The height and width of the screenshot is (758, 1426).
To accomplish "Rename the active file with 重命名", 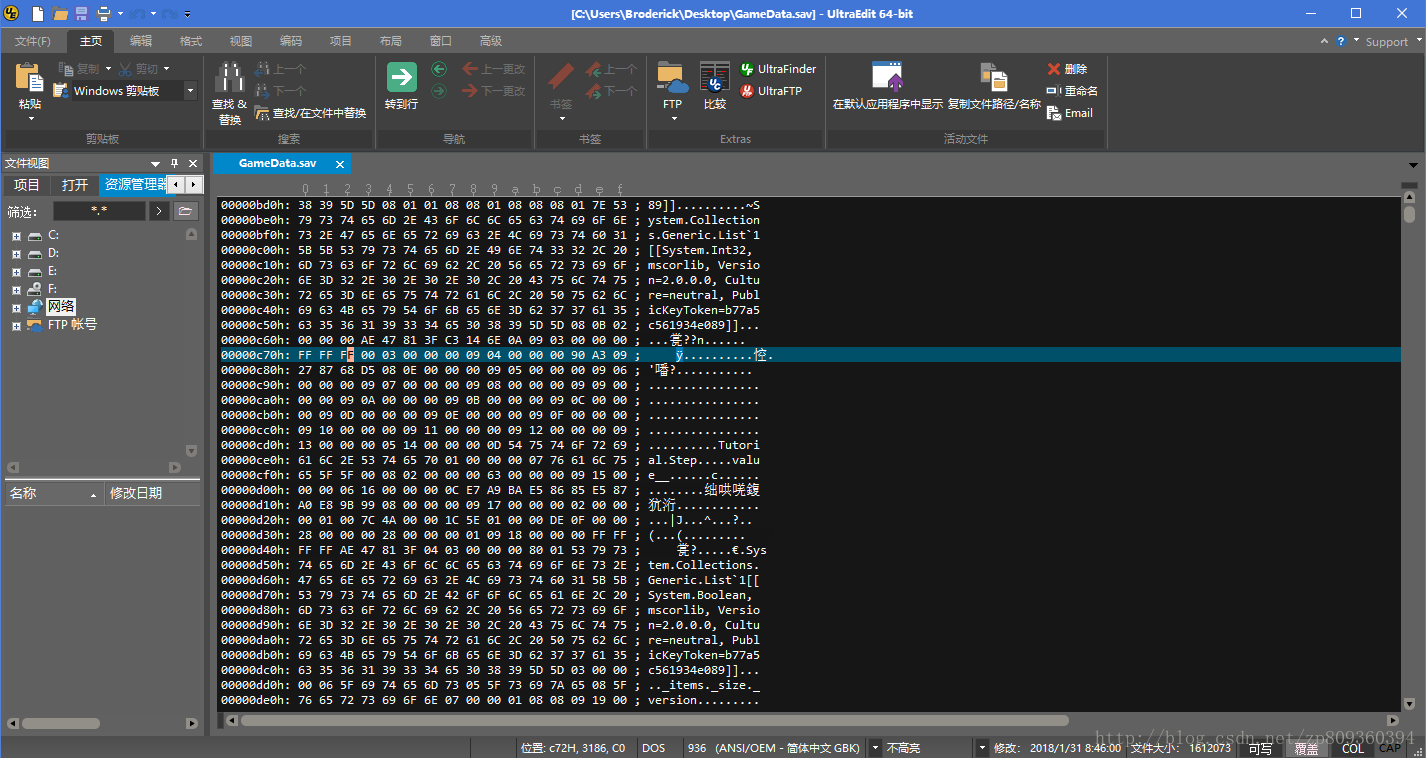I will [x=1072, y=91].
